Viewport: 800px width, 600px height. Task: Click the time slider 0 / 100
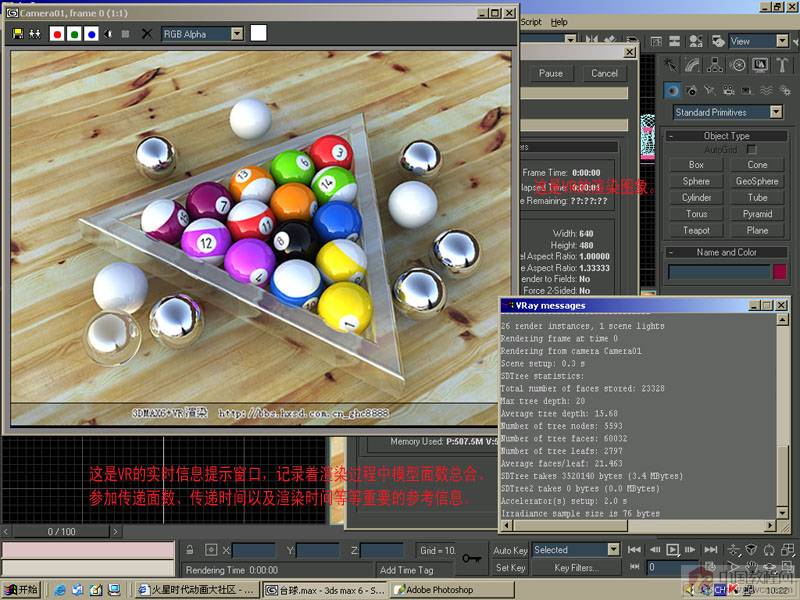[x=61, y=532]
